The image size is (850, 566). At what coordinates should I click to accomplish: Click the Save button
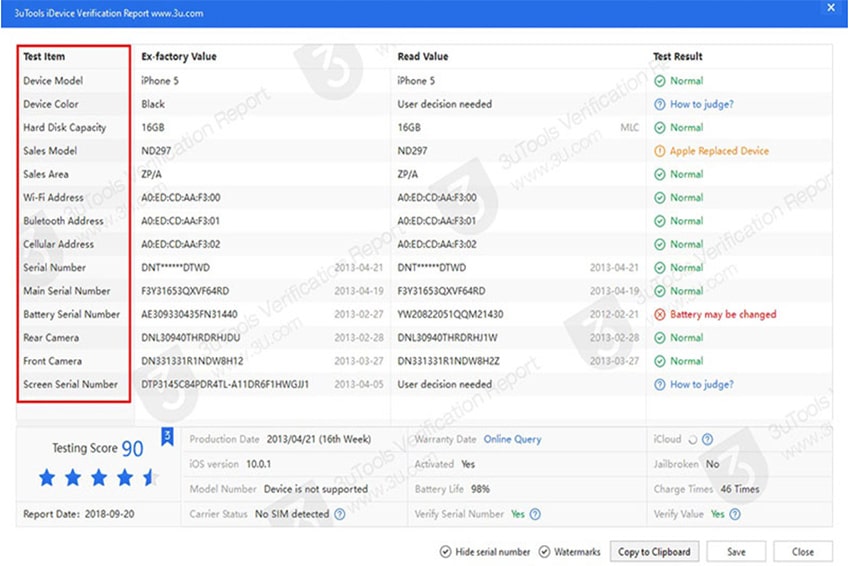pos(736,551)
